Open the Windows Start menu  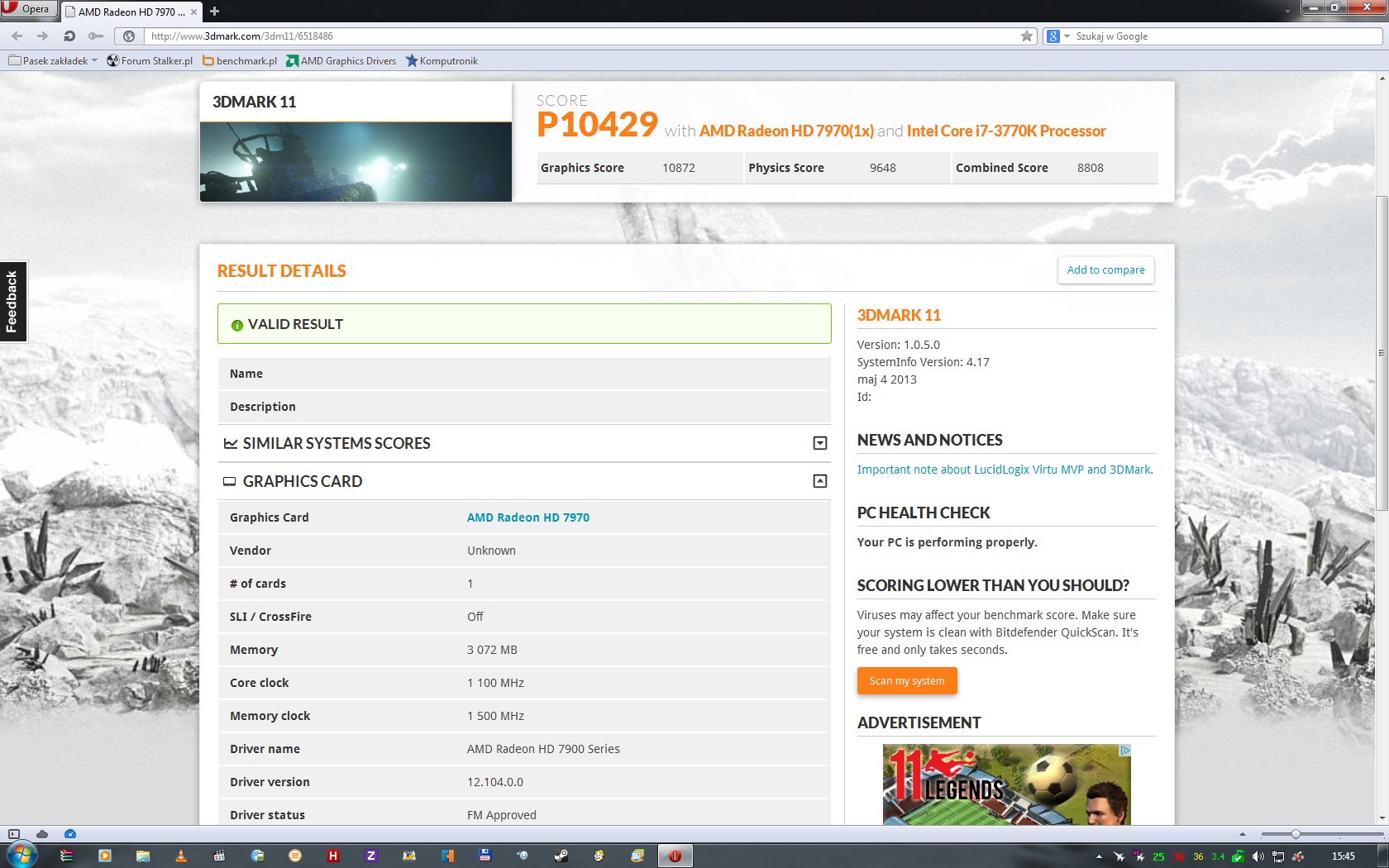click(x=21, y=856)
